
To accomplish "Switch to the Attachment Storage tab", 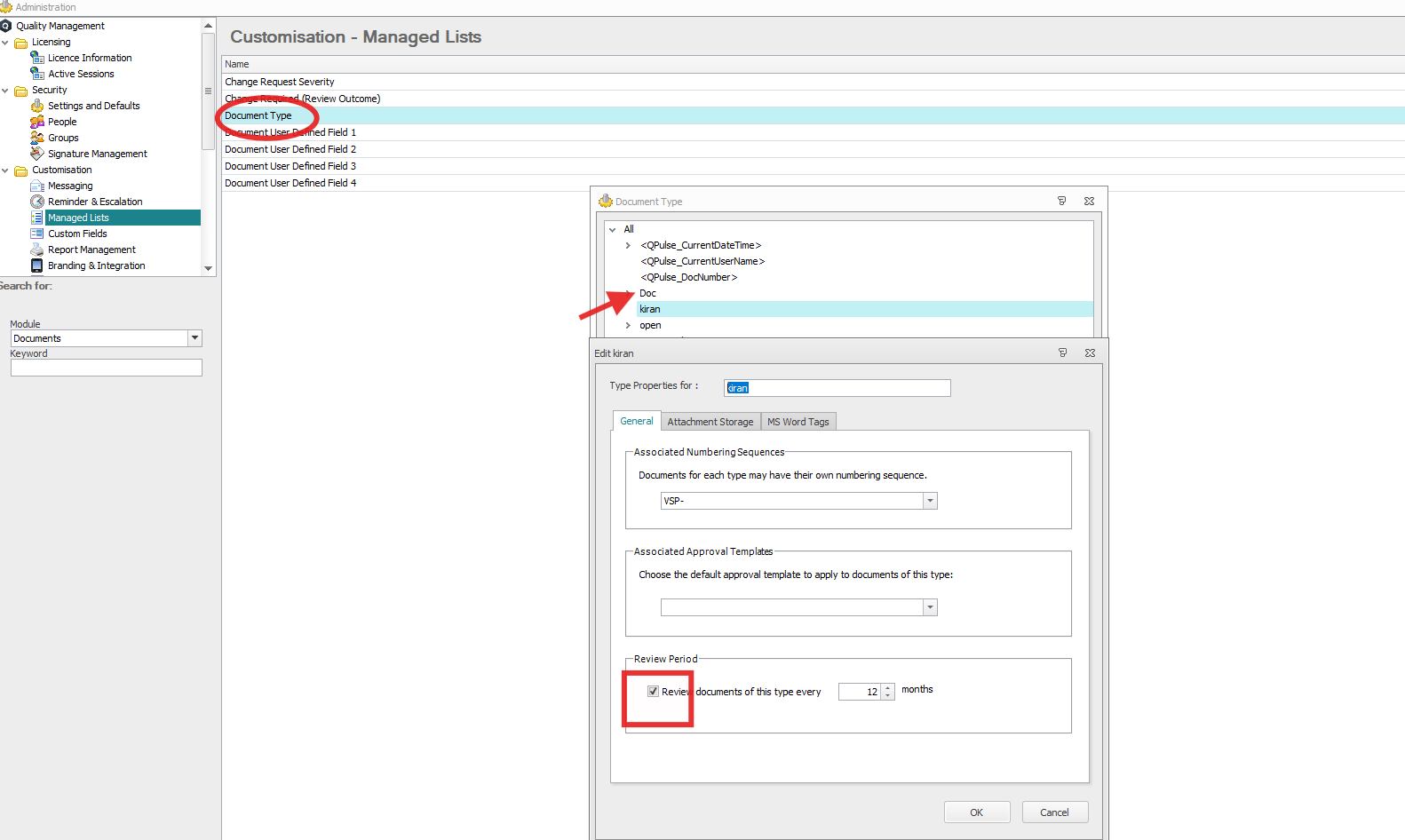I will (x=710, y=422).
